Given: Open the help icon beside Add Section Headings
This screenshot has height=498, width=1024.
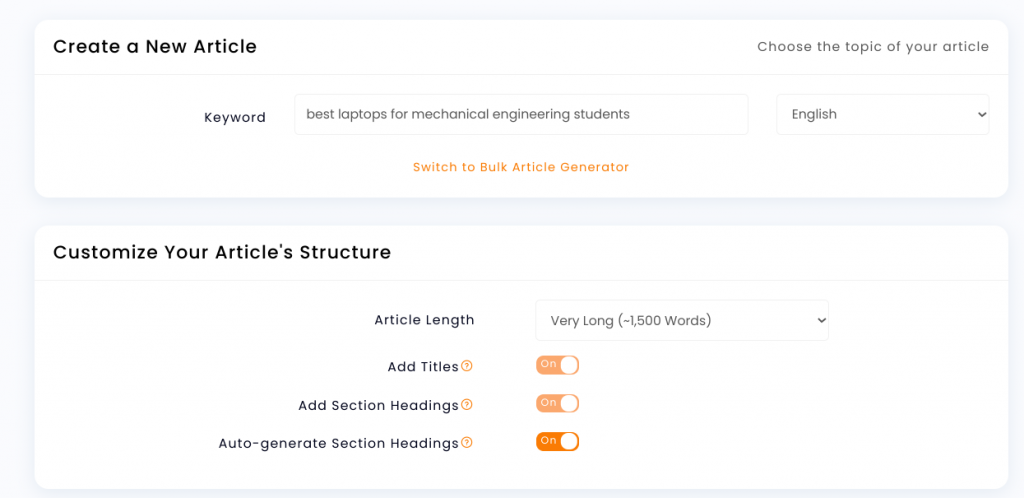Looking at the screenshot, I should (466, 405).
